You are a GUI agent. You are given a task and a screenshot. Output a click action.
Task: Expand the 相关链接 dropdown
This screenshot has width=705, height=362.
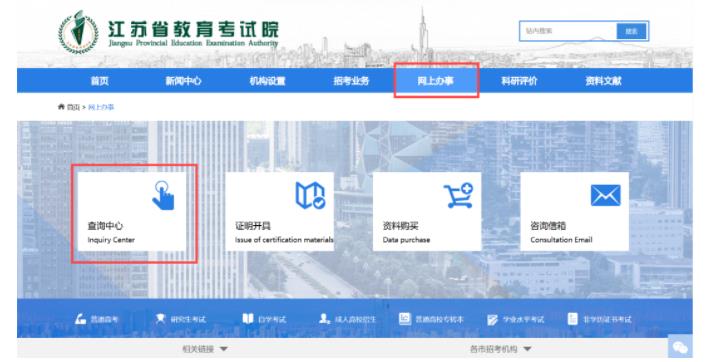[x=205, y=349]
